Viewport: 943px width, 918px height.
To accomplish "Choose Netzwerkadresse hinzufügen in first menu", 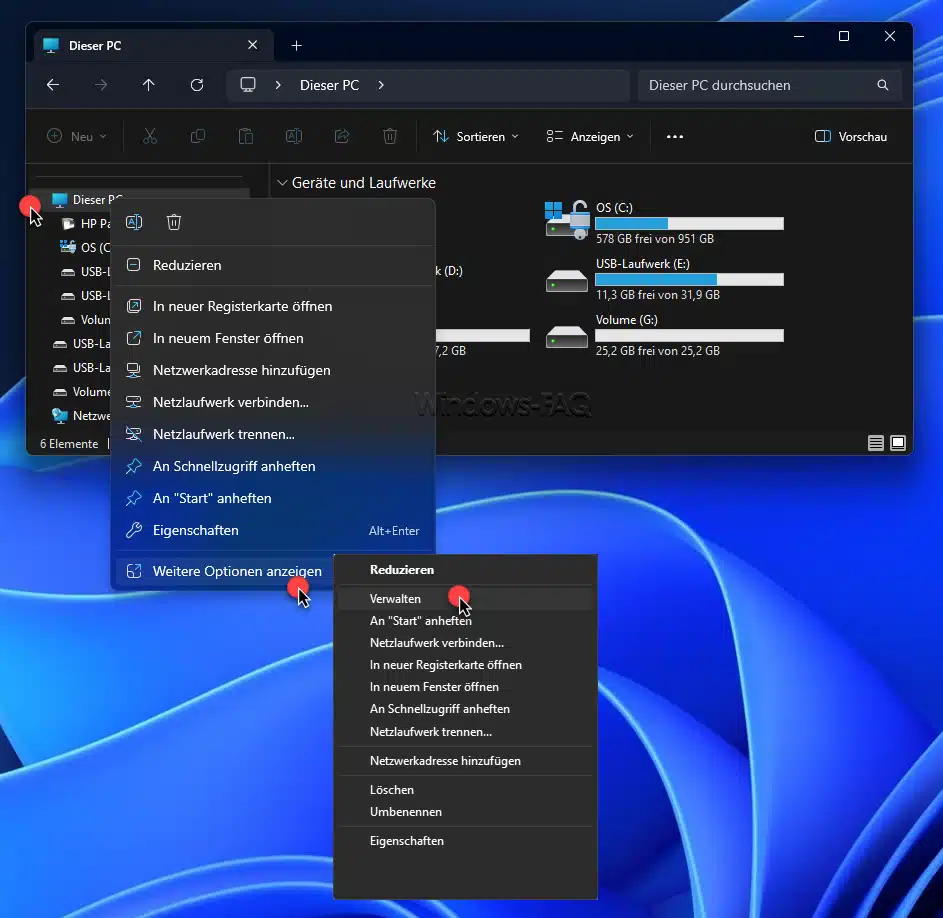I will (274, 370).
